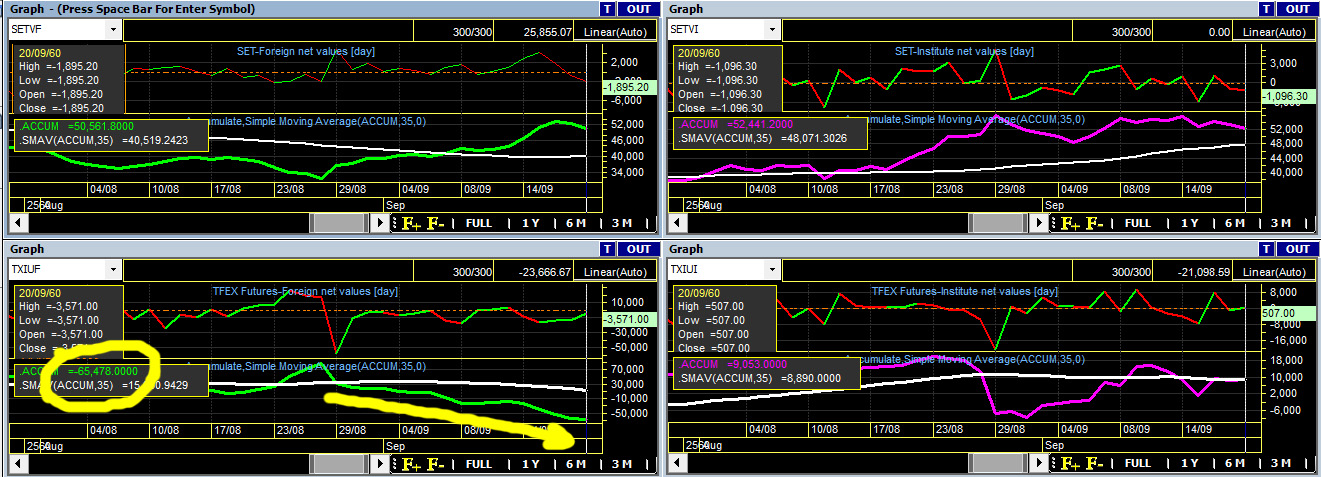This screenshot has height=477, width=1321.
Task: Click the OUT button on the TXIUF graph
Action: (637, 249)
